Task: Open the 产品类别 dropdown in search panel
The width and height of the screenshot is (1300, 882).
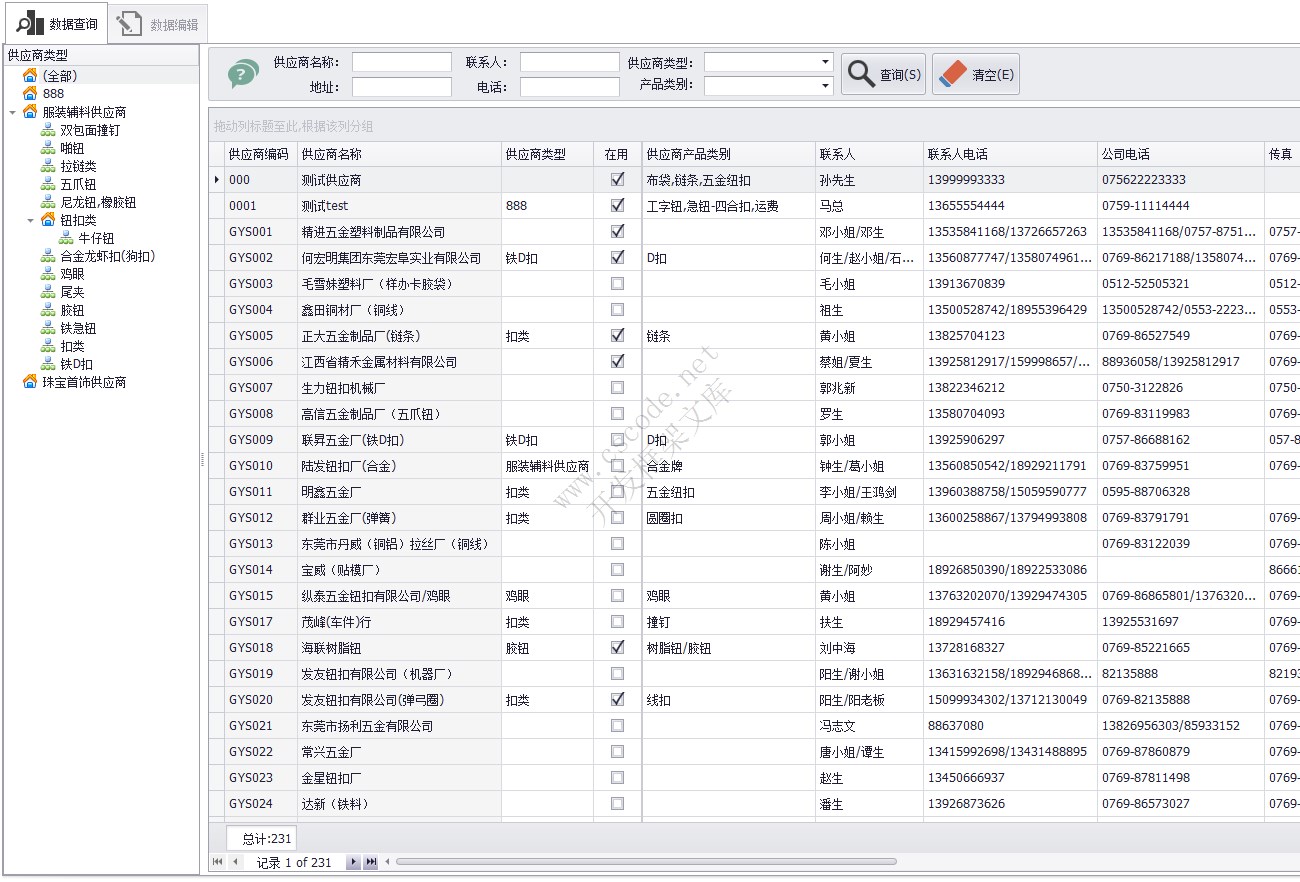Action: 825,86
